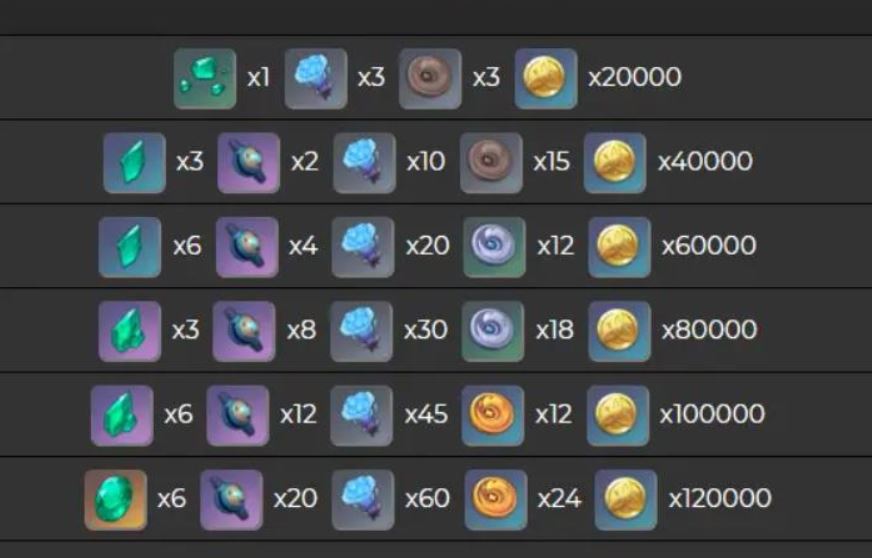
Task: Click the blue flower icon beside x60
Action: pyautogui.click(x=363, y=500)
